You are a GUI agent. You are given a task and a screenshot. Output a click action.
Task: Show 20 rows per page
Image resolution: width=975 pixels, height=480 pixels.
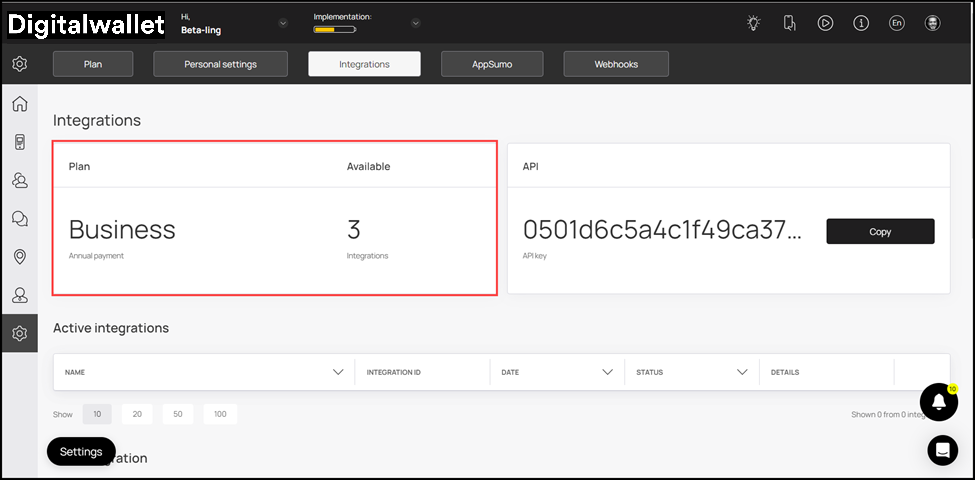136,414
